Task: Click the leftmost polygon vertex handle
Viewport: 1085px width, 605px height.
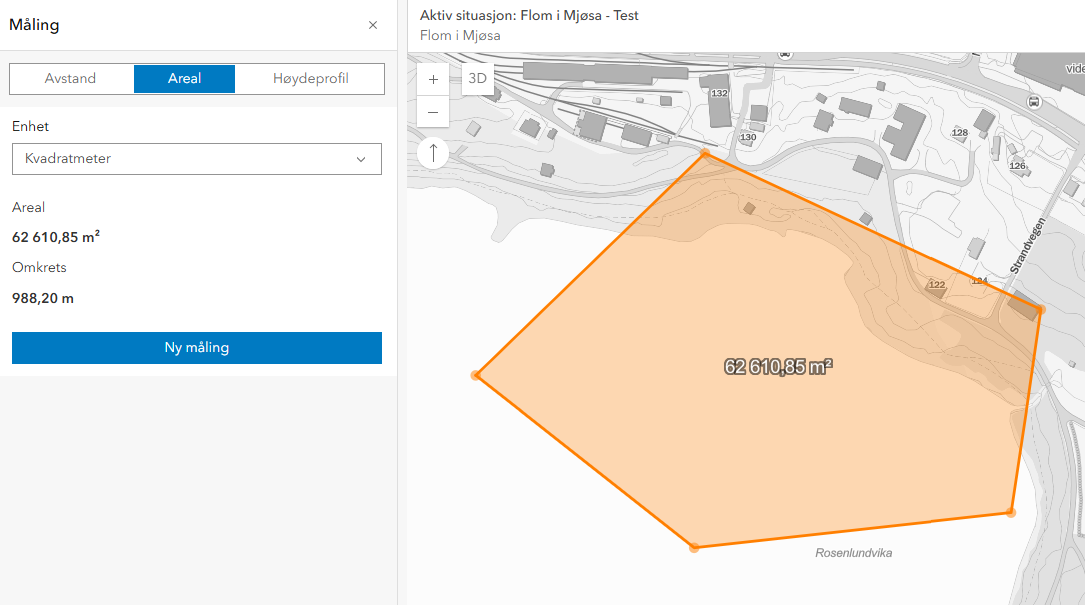Action: click(x=476, y=375)
